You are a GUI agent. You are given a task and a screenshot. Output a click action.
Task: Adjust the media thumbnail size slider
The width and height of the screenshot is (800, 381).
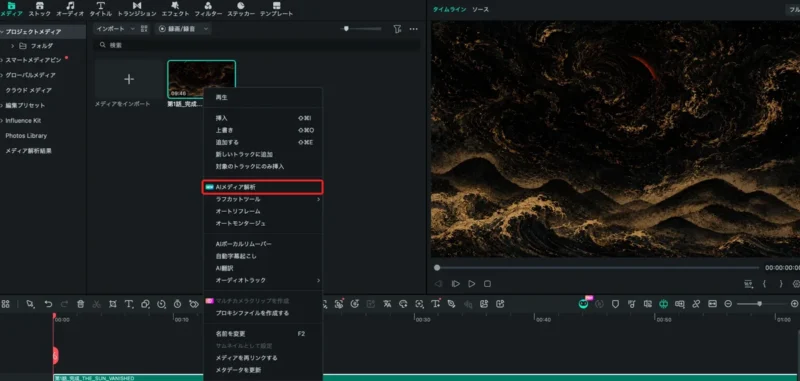[x=346, y=29]
